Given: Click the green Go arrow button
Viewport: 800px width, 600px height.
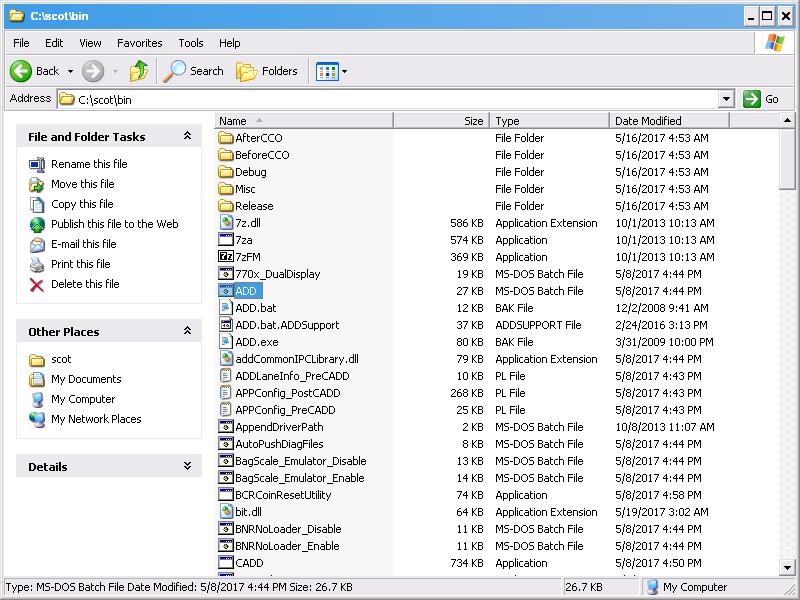Looking at the screenshot, I should 752,99.
